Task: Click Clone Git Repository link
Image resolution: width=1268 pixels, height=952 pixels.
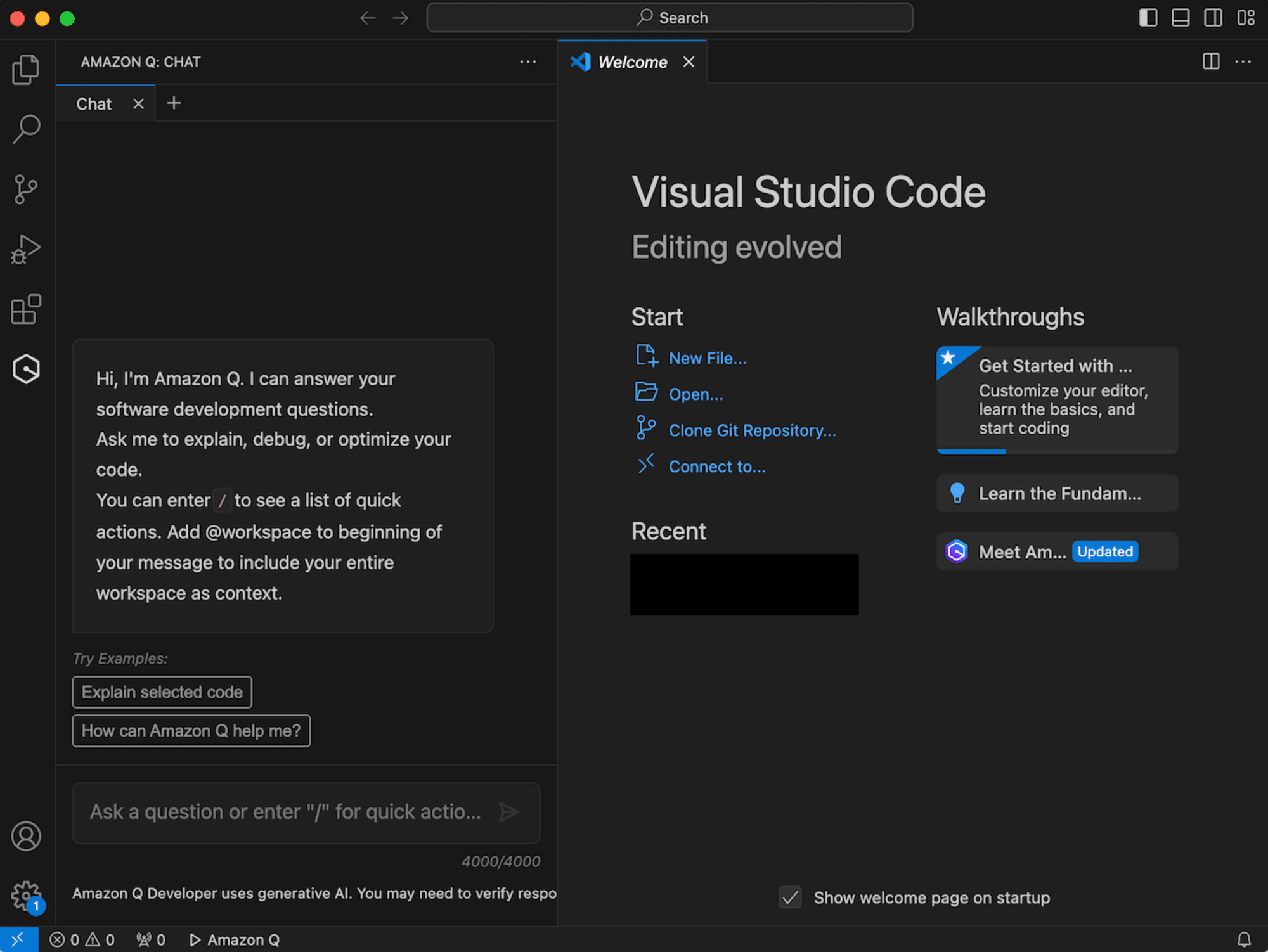Action: [x=753, y=430]
